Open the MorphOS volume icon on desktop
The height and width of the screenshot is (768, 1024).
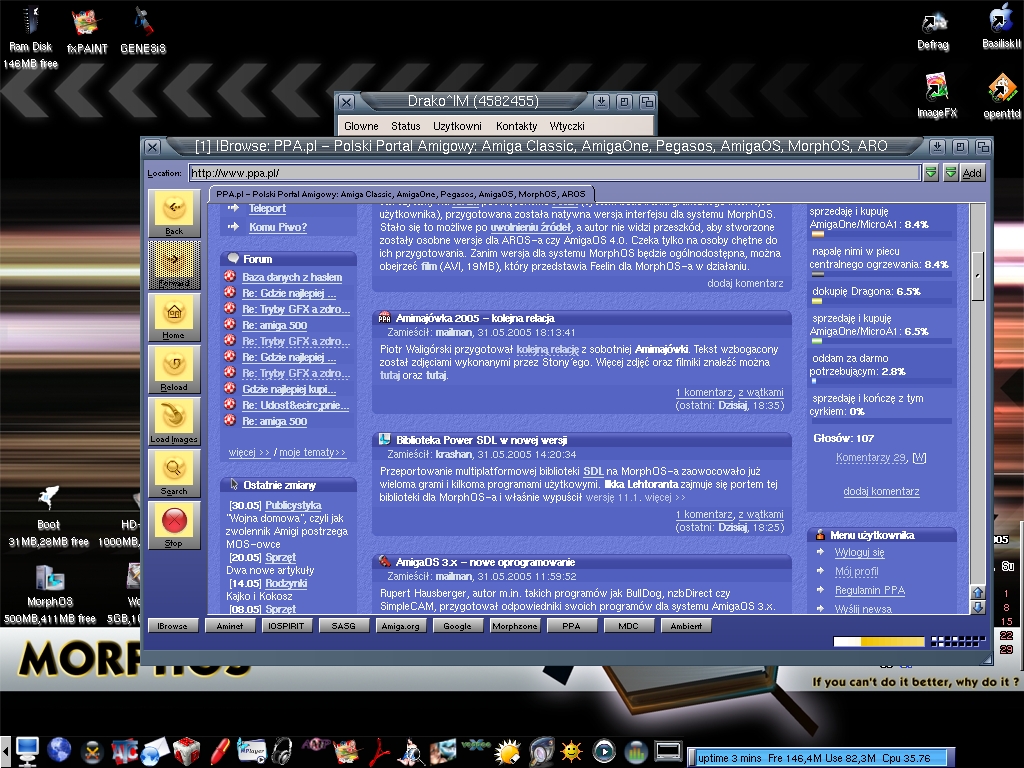(x=50, y=593)
